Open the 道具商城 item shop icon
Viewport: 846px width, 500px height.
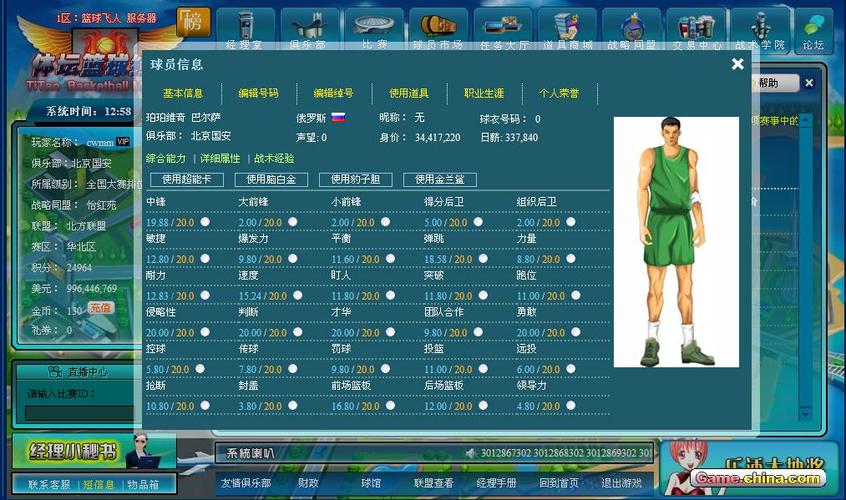pos(567,27)
